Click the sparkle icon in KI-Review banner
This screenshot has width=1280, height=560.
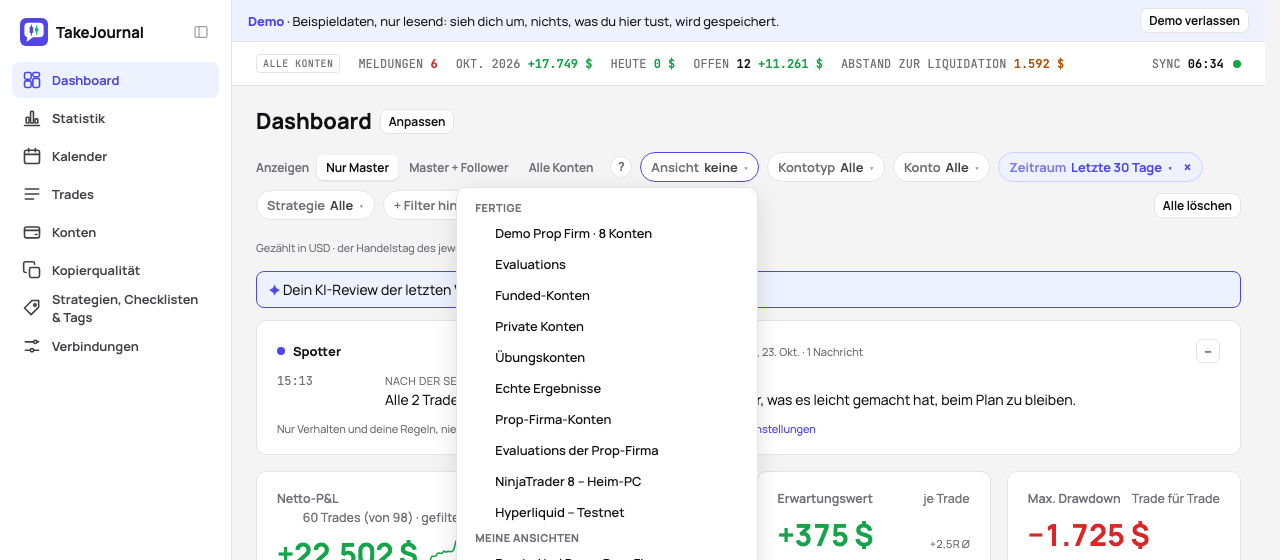coord(274,289)
